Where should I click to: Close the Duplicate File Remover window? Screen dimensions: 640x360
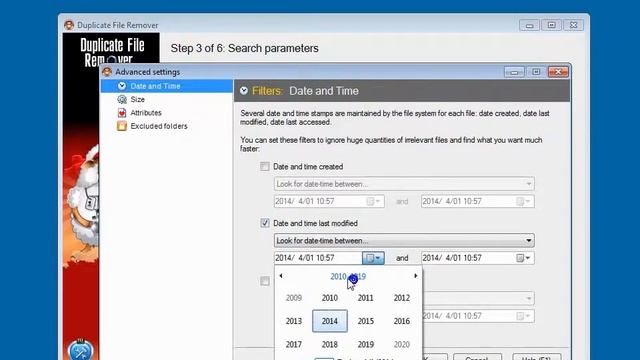(573, 25)
